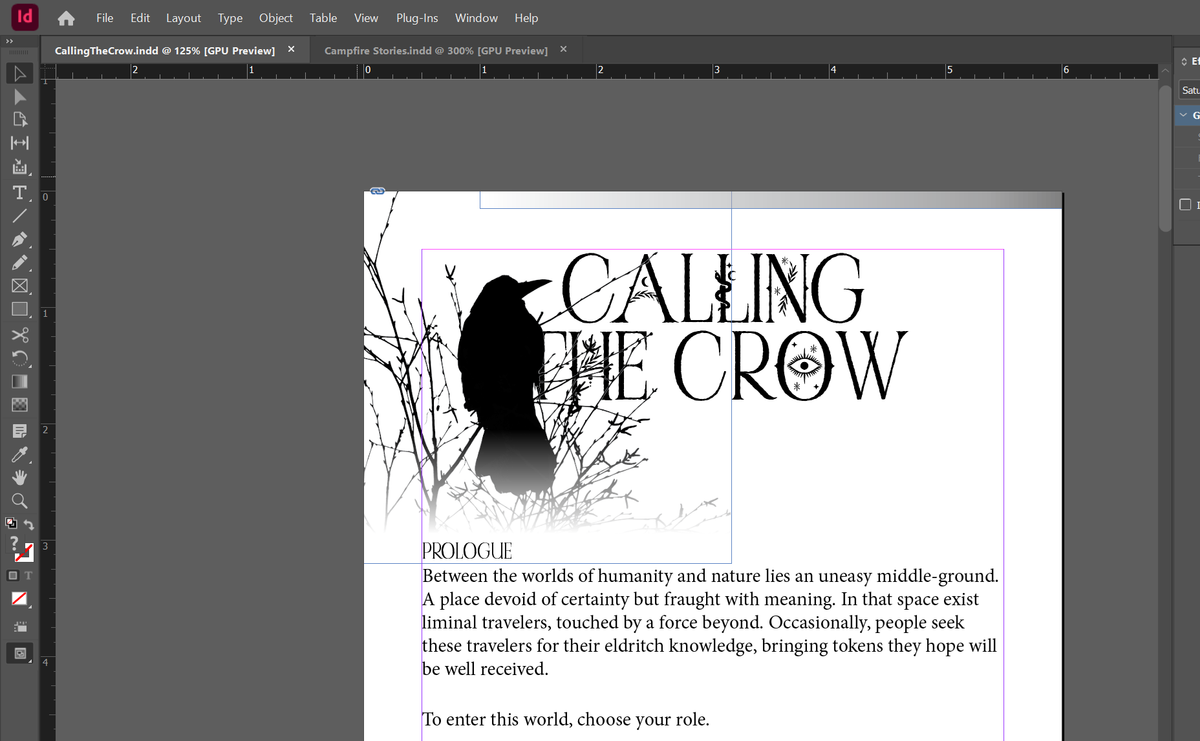This screenshot has width=1200, height=741.
Task: Select the Pen tool
Action: click(x=19, y=240)
